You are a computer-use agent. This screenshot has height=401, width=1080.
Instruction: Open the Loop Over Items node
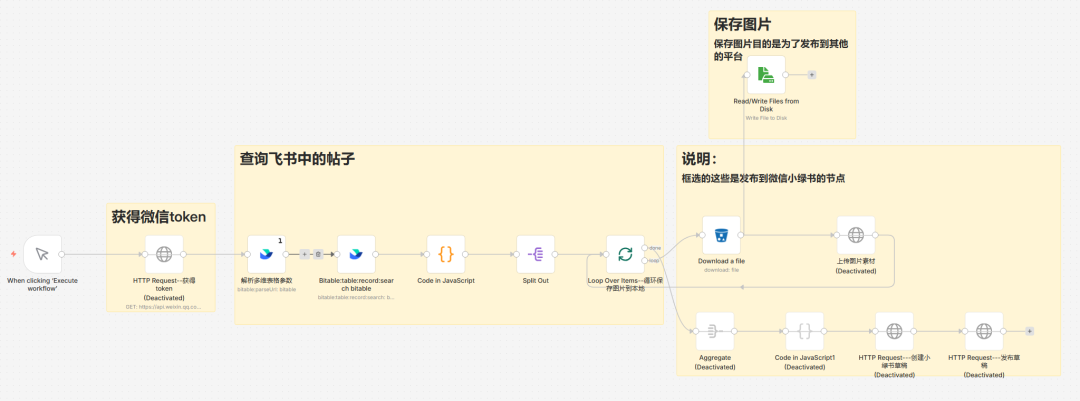tap(625, 255)
